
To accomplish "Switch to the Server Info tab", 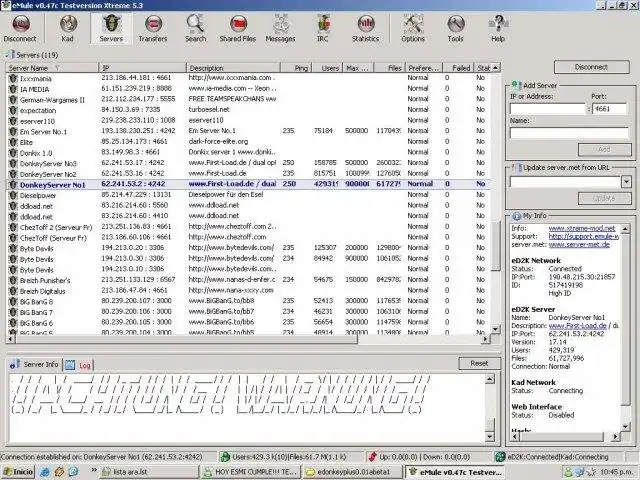I will [35, 364].
